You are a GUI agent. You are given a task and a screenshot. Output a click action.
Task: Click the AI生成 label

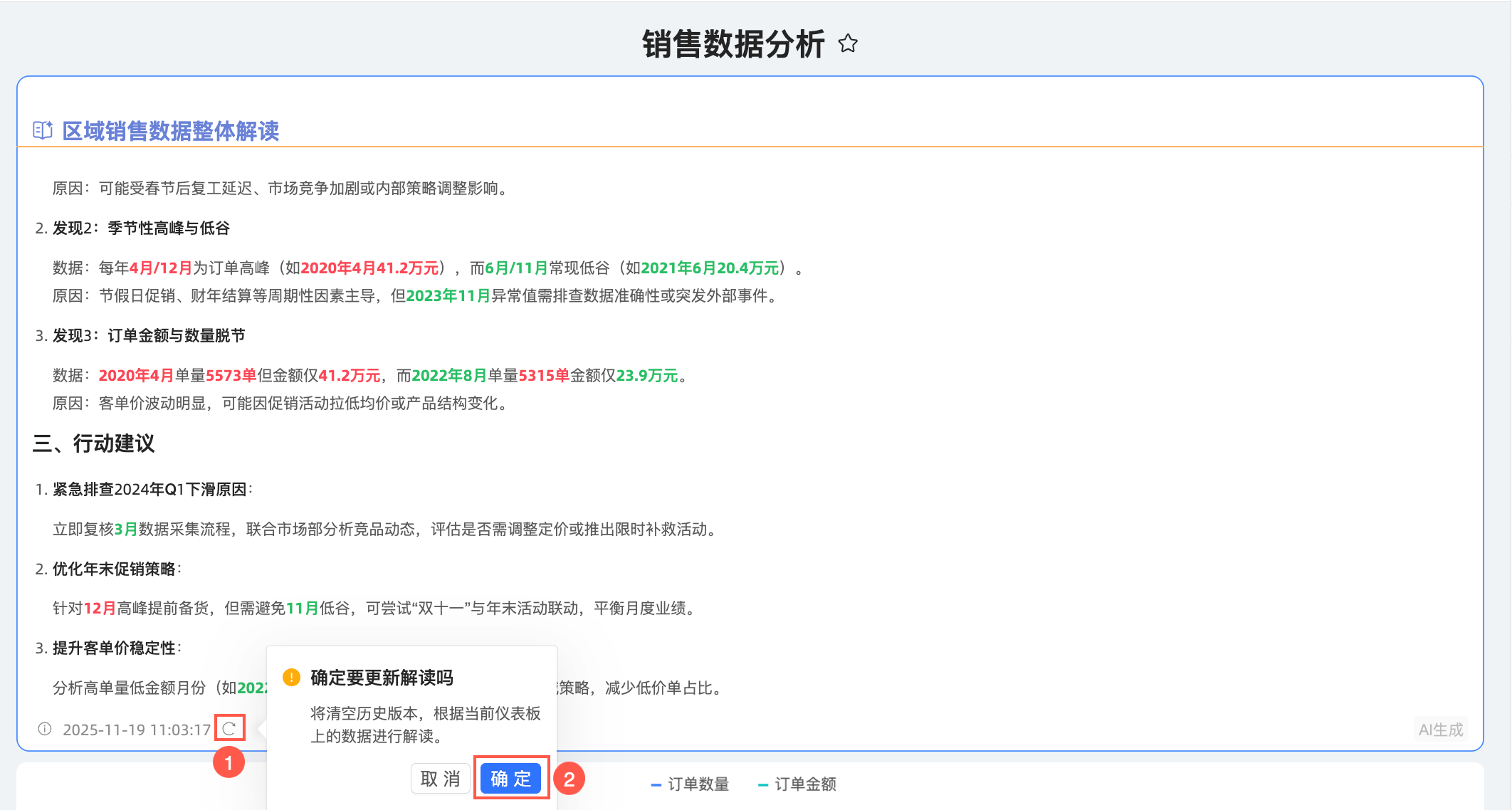click(x=1440, y=730)
